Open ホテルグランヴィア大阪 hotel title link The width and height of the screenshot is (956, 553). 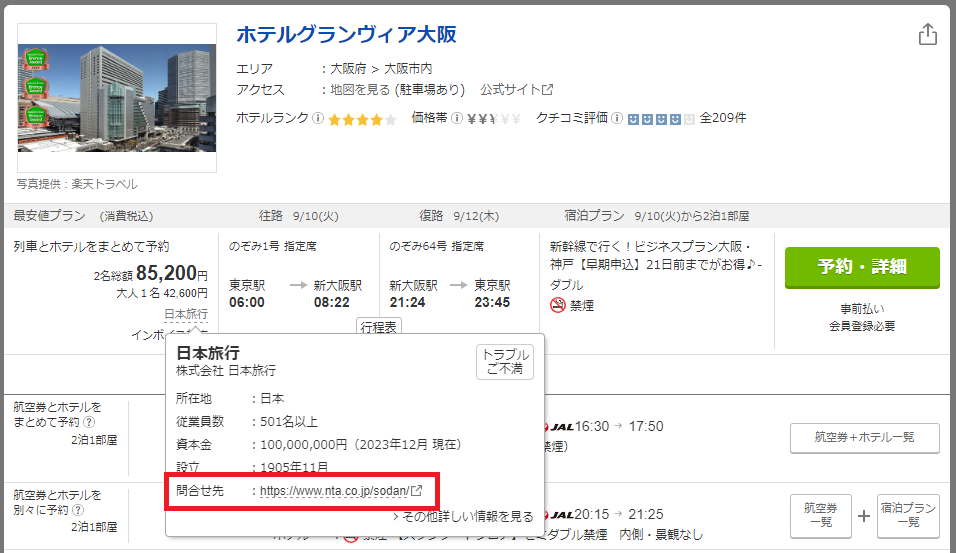[x=346, y=35]
